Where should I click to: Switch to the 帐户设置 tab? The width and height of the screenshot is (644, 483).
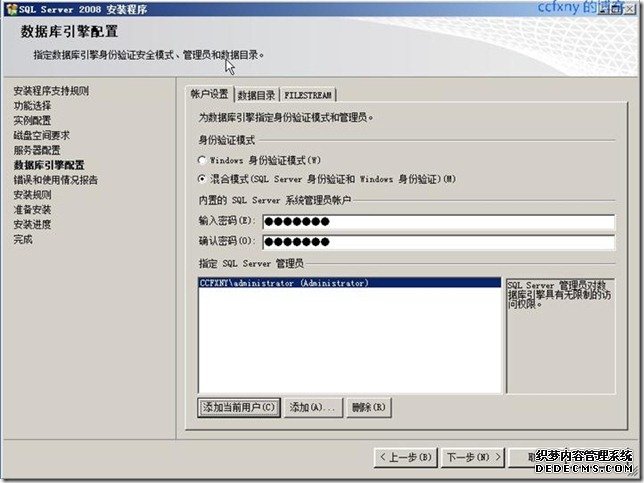pyautogui.click(x=209, y=94)
